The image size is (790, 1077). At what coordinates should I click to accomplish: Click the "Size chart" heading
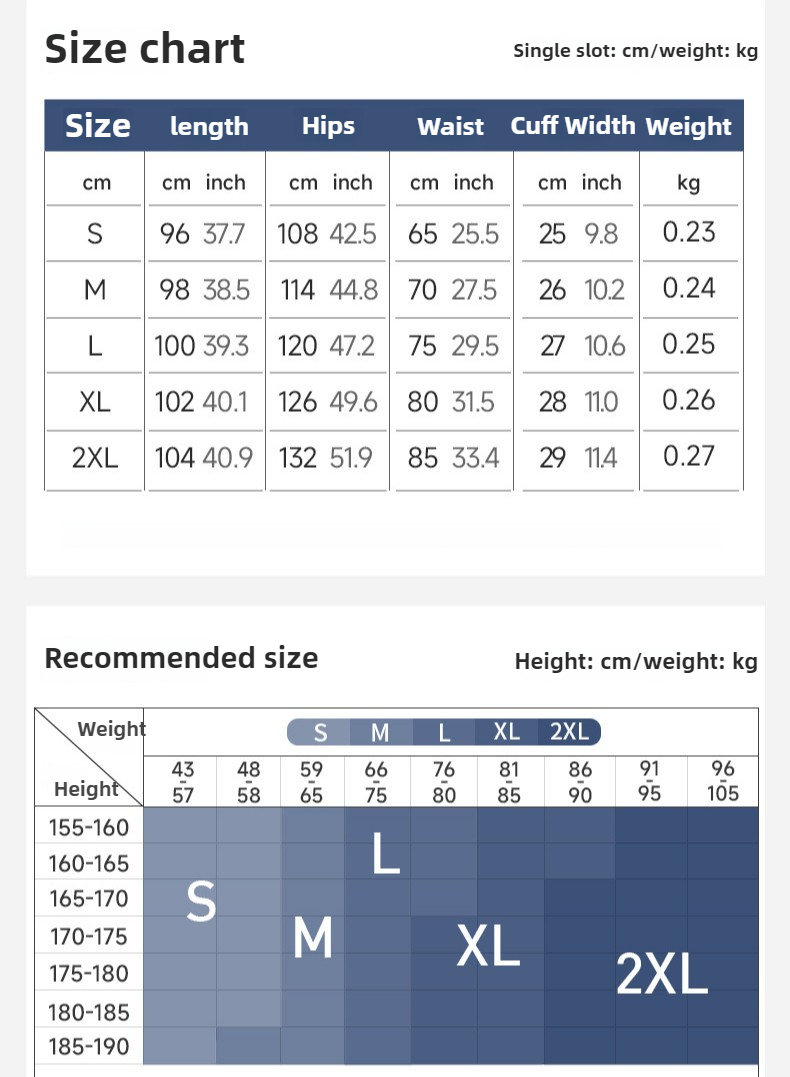pyautogui.click(x=145, y=49)
